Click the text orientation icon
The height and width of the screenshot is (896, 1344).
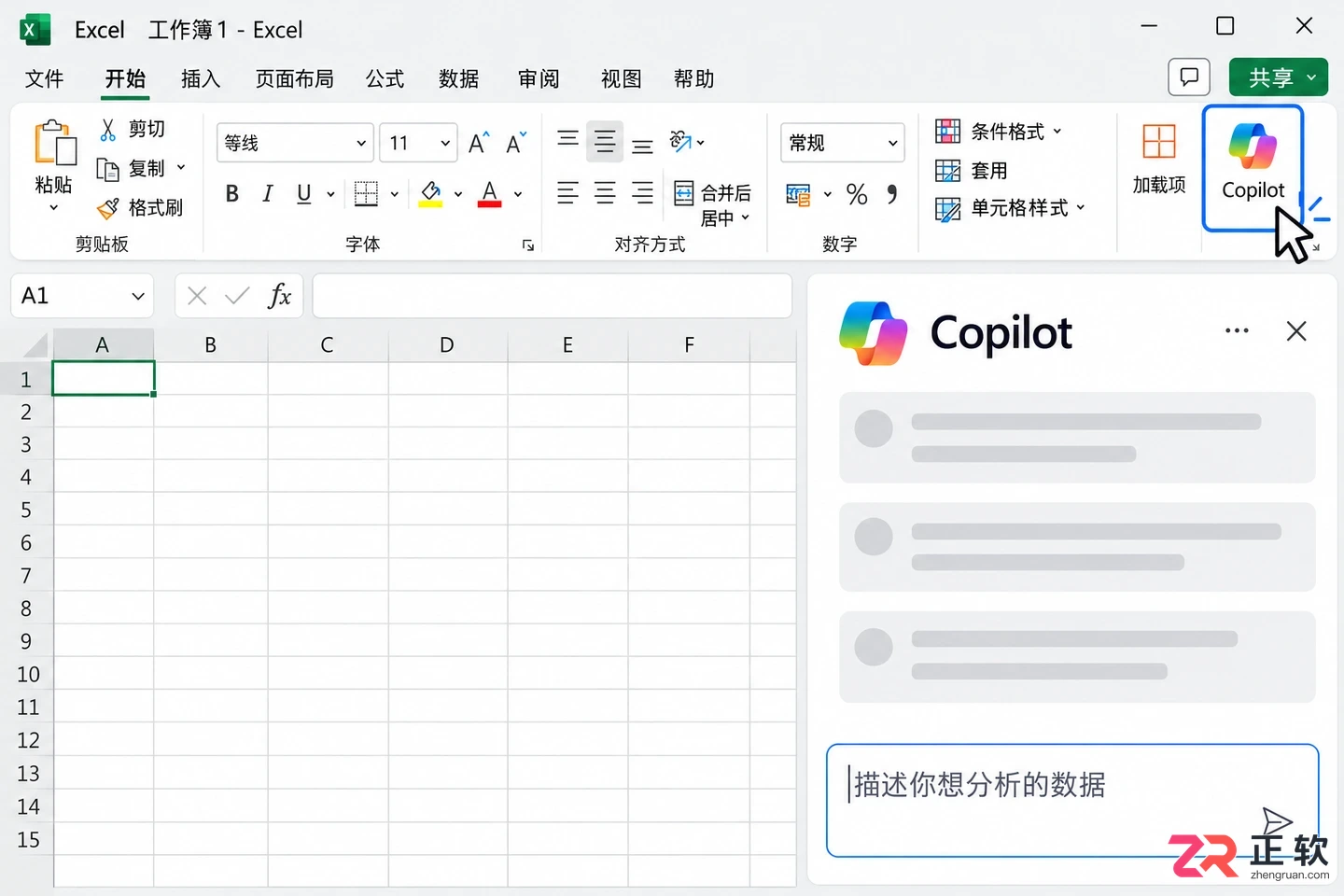coord(680,142)
